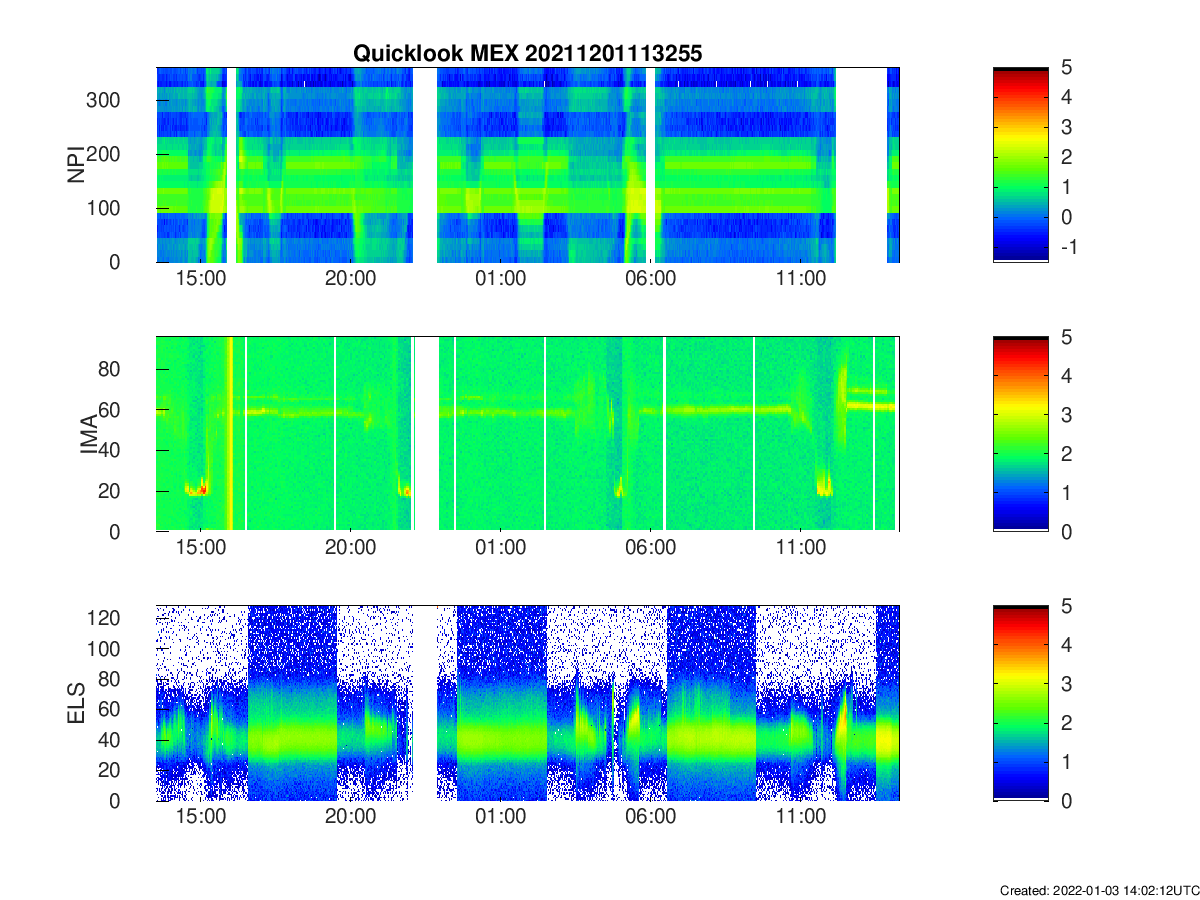Click the 11:00 tick under NPI plot
1200x900 pixels.
click(800, 279)
